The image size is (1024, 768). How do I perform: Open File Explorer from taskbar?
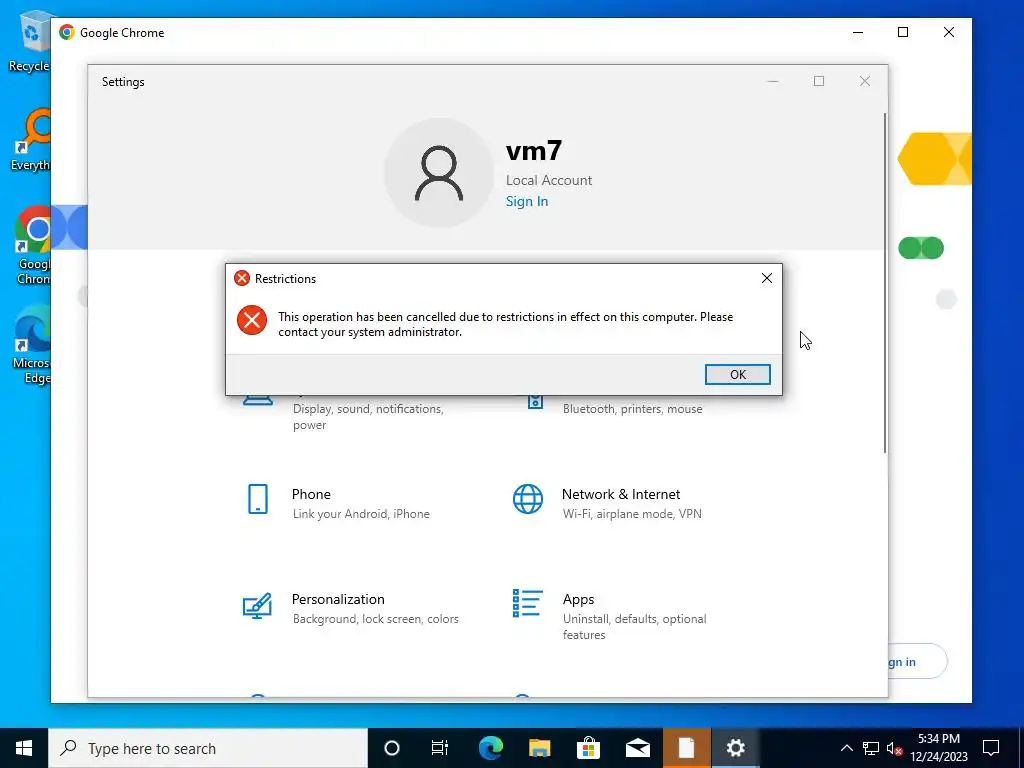click(539, 748)
